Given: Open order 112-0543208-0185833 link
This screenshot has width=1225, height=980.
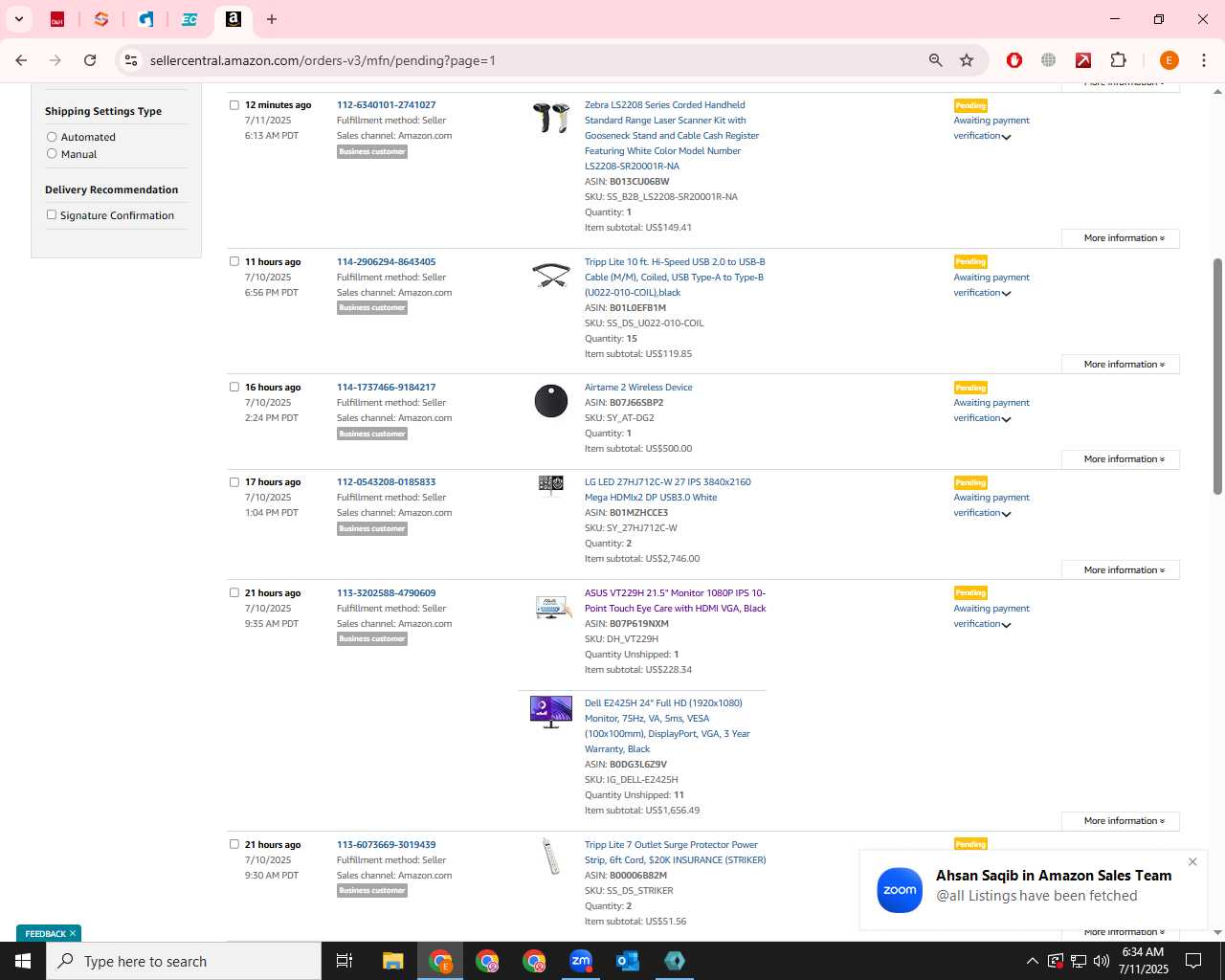Looking at the screenshot, I should 386,481.
